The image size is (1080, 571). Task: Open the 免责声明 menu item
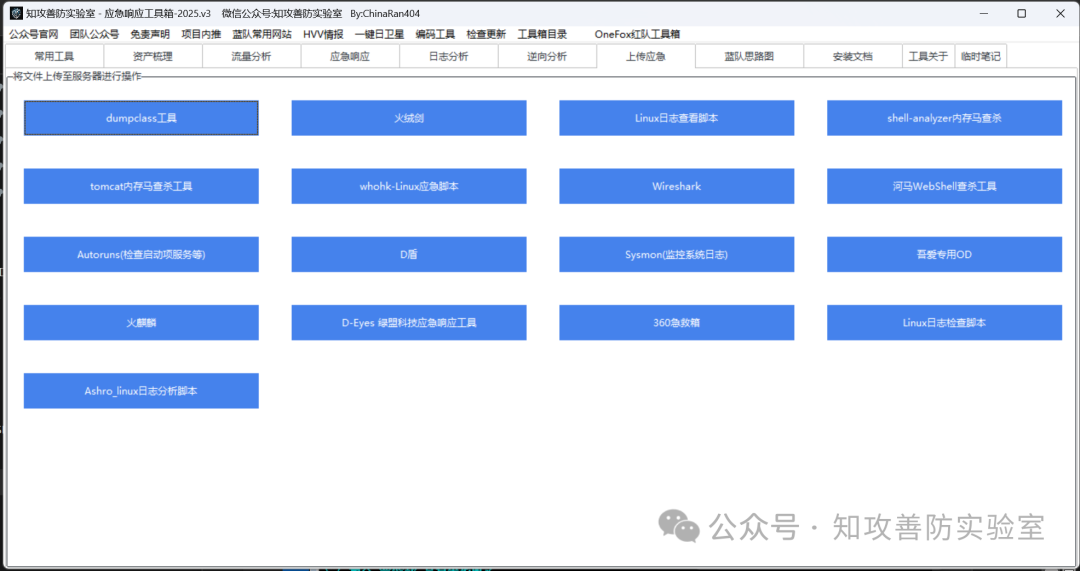(x=150, y=34)
